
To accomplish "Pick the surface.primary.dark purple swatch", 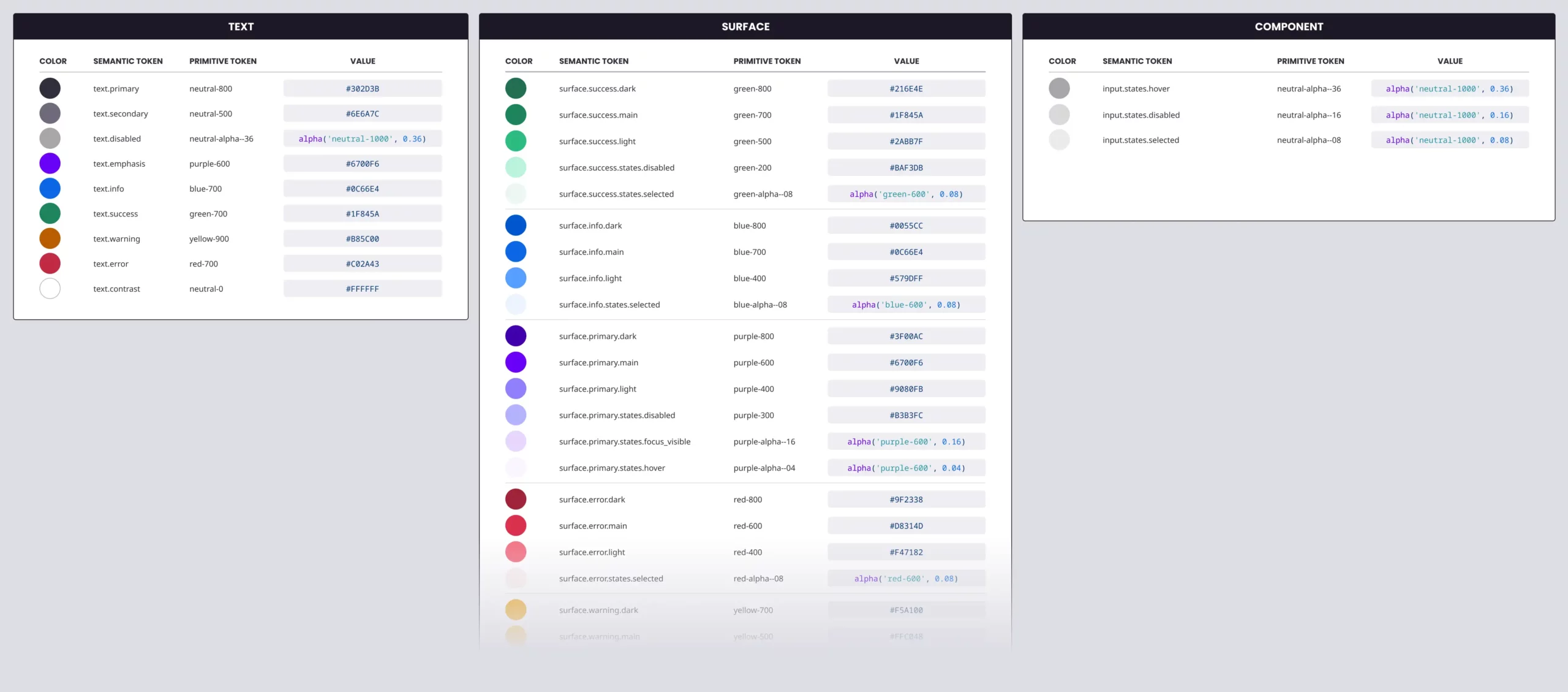I will [516, 336].
